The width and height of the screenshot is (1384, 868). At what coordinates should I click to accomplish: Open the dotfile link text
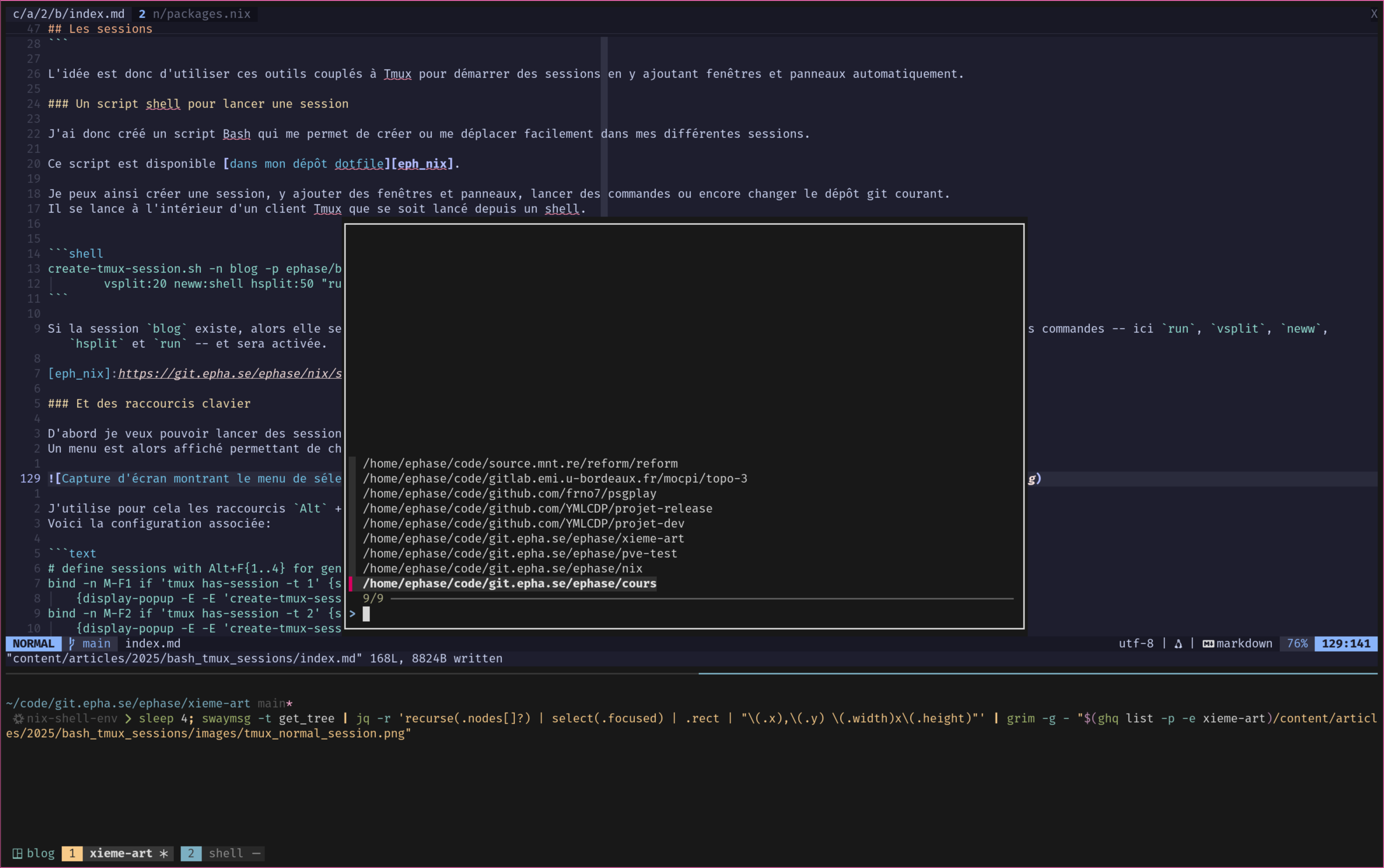tap(359, 163)
